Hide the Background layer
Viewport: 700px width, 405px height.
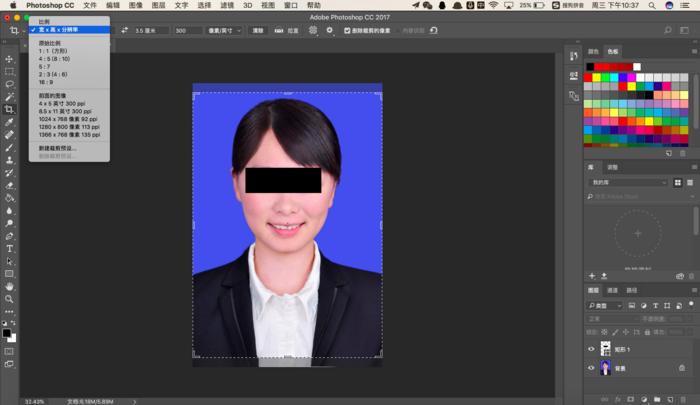click(591, 368)
